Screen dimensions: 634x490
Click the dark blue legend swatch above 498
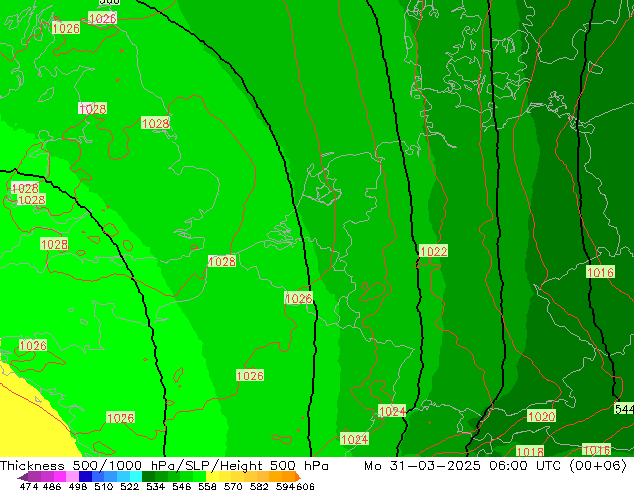85,476
